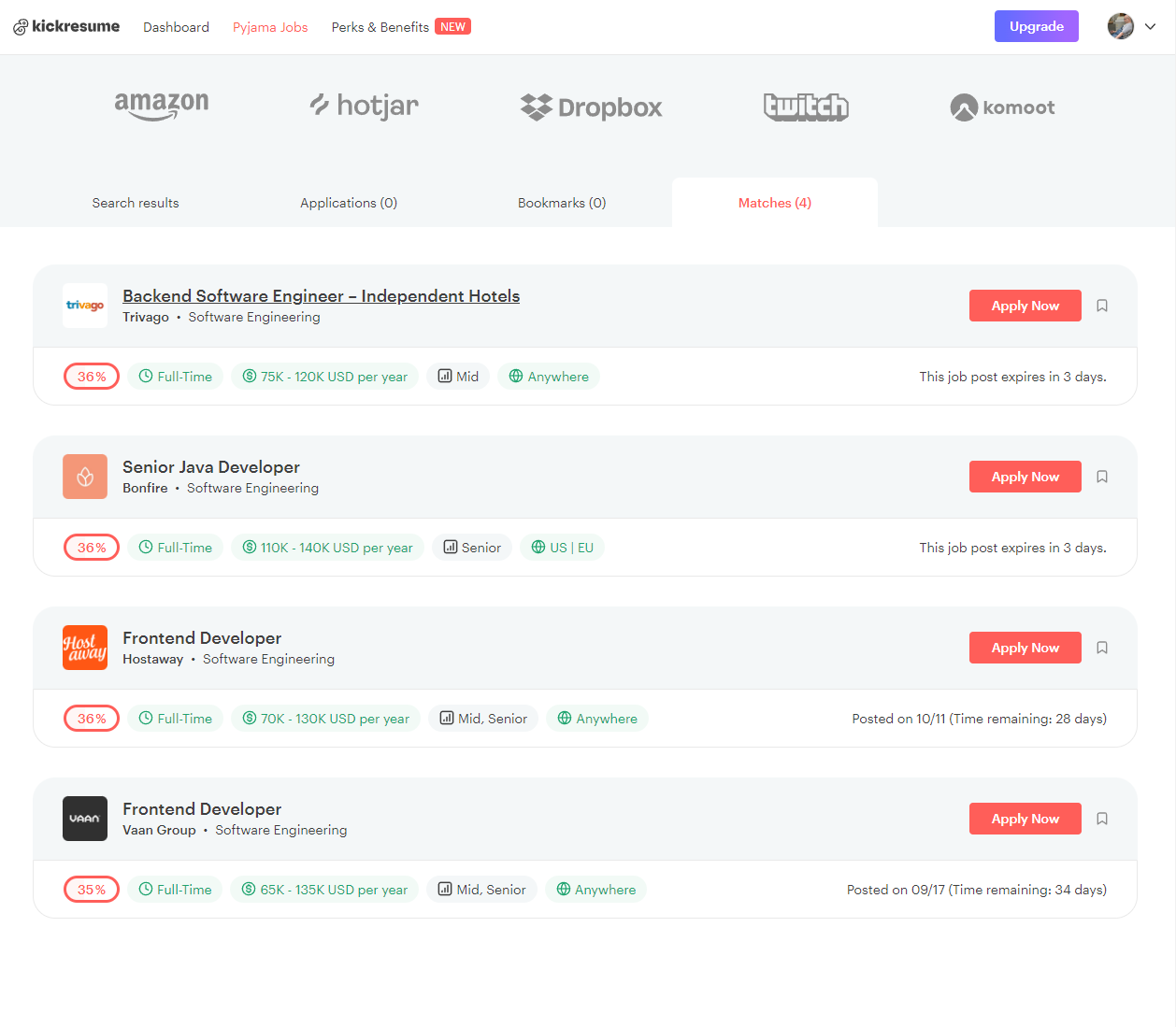Bookmark the Hostaway Frontend Developer job
1176x1027 pixels.
1102,648
